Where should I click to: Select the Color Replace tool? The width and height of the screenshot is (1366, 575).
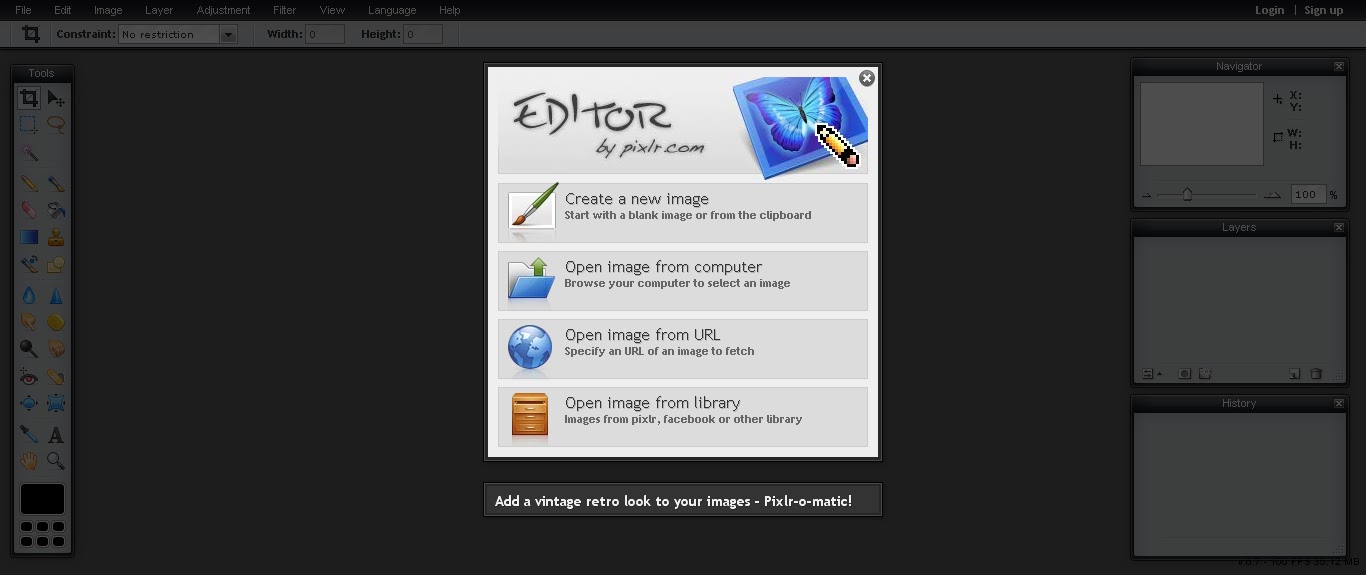[29, 265]
